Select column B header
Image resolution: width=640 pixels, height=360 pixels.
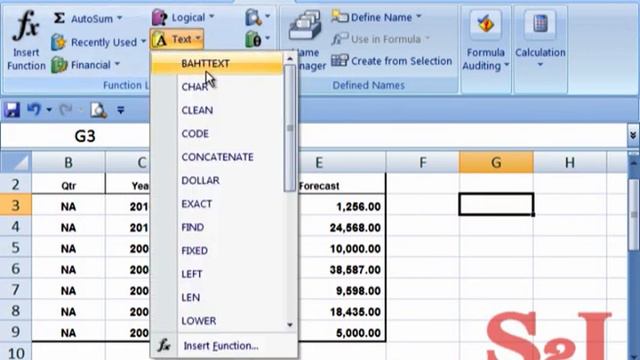pyautogui.click(x=69, y=162)
